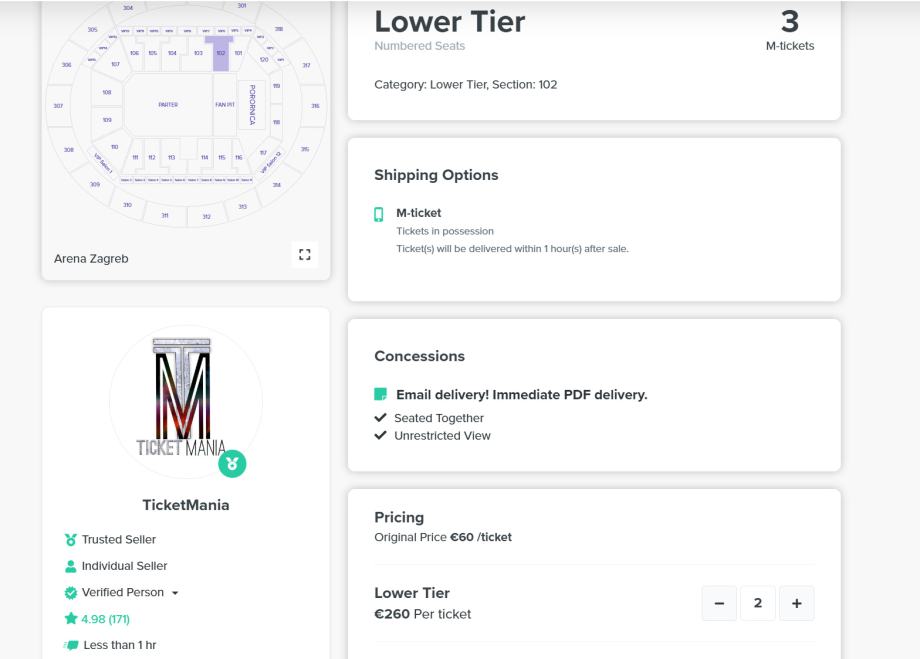Click the response time chat icon
Screen dimensions: 920x659
(70, 645)
